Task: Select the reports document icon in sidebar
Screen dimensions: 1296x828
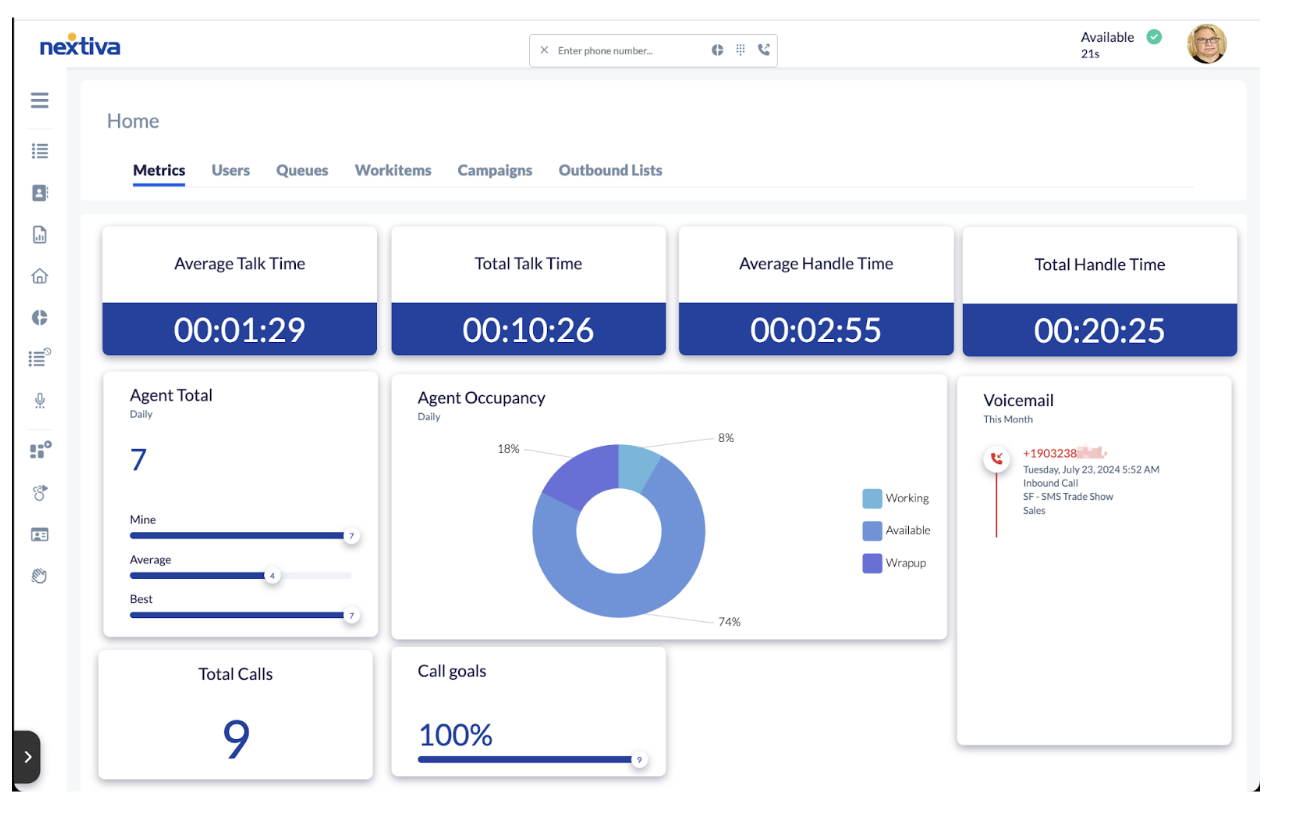Action: tap(39, 234)
